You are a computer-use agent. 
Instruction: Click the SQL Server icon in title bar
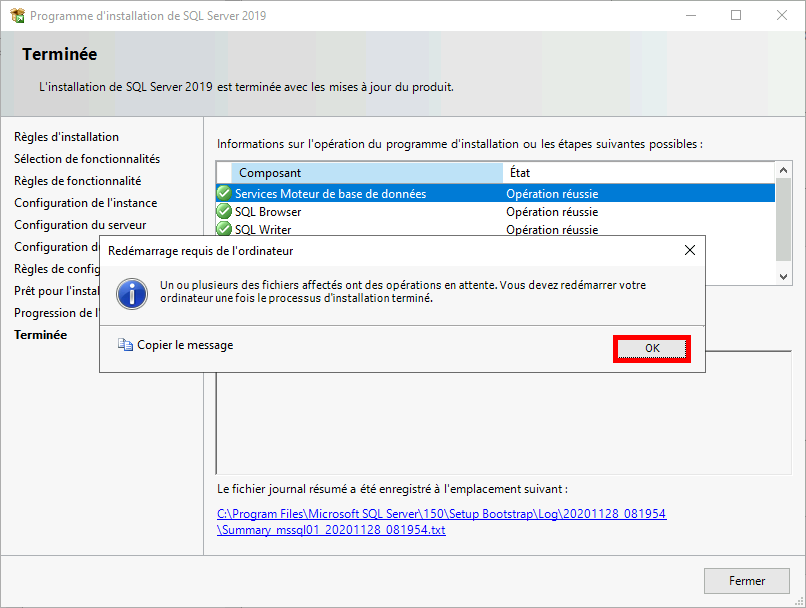pyautogui.click(x=15, y=15)
